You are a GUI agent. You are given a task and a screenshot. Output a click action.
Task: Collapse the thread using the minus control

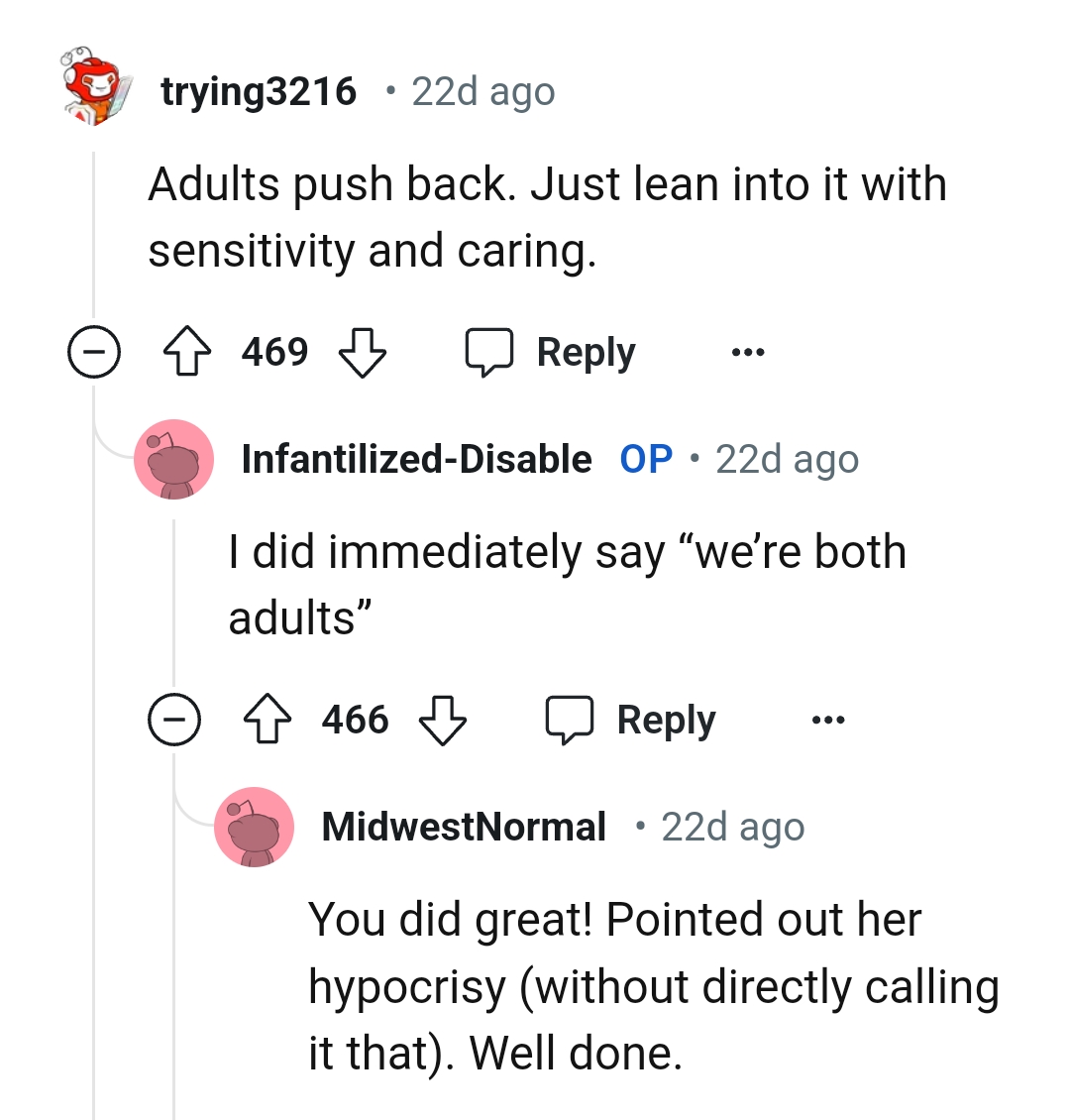(x=93, y=351)
